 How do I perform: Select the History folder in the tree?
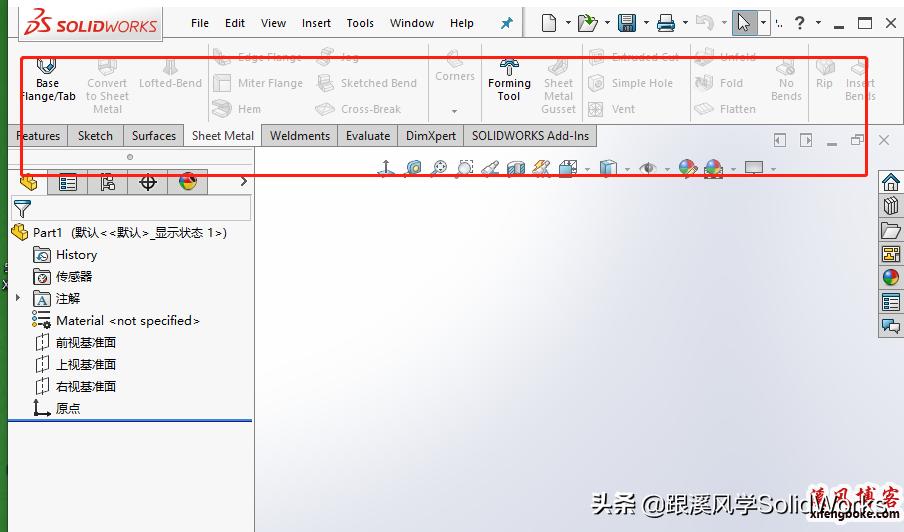point(65,254)
